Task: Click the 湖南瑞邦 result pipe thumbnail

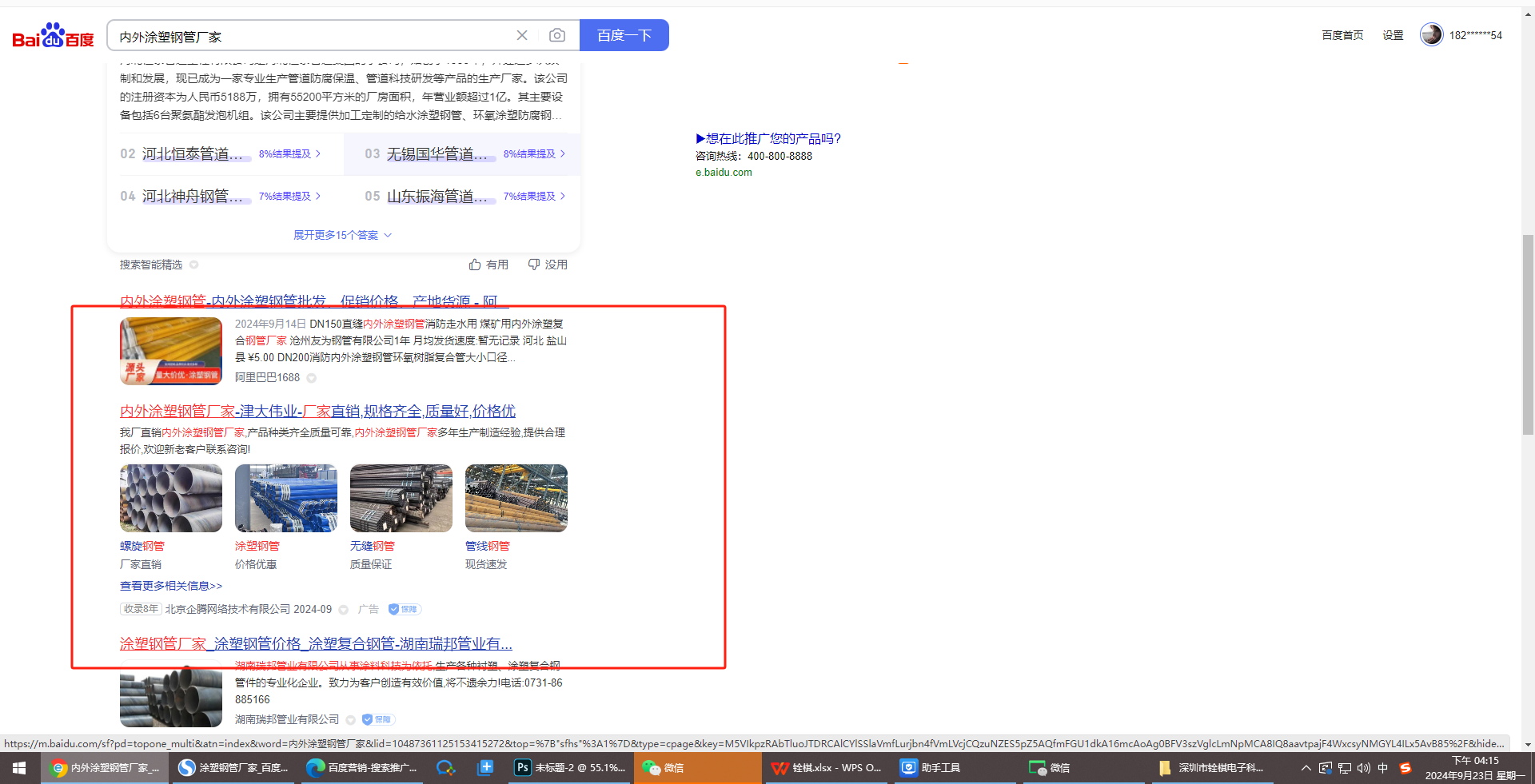Action: [171, 696]
